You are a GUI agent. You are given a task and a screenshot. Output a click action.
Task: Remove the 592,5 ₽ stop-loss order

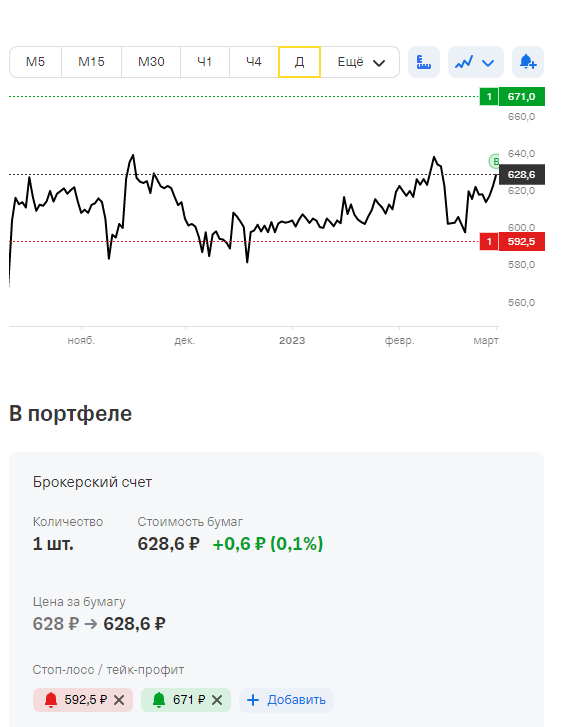119,700
